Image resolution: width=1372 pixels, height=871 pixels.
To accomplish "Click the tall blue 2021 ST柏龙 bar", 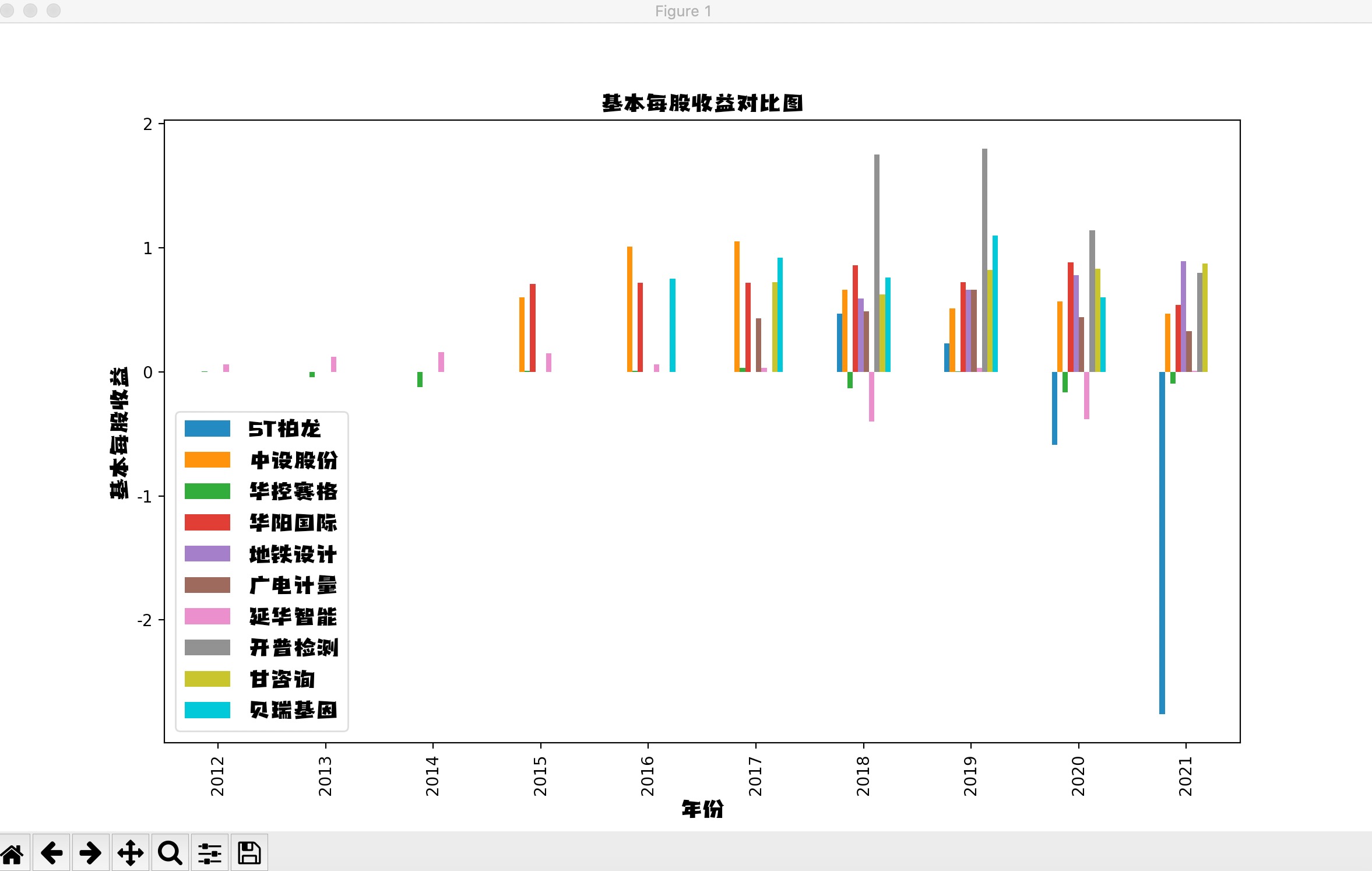I will pyautogui.click(x=1162, y=543).
